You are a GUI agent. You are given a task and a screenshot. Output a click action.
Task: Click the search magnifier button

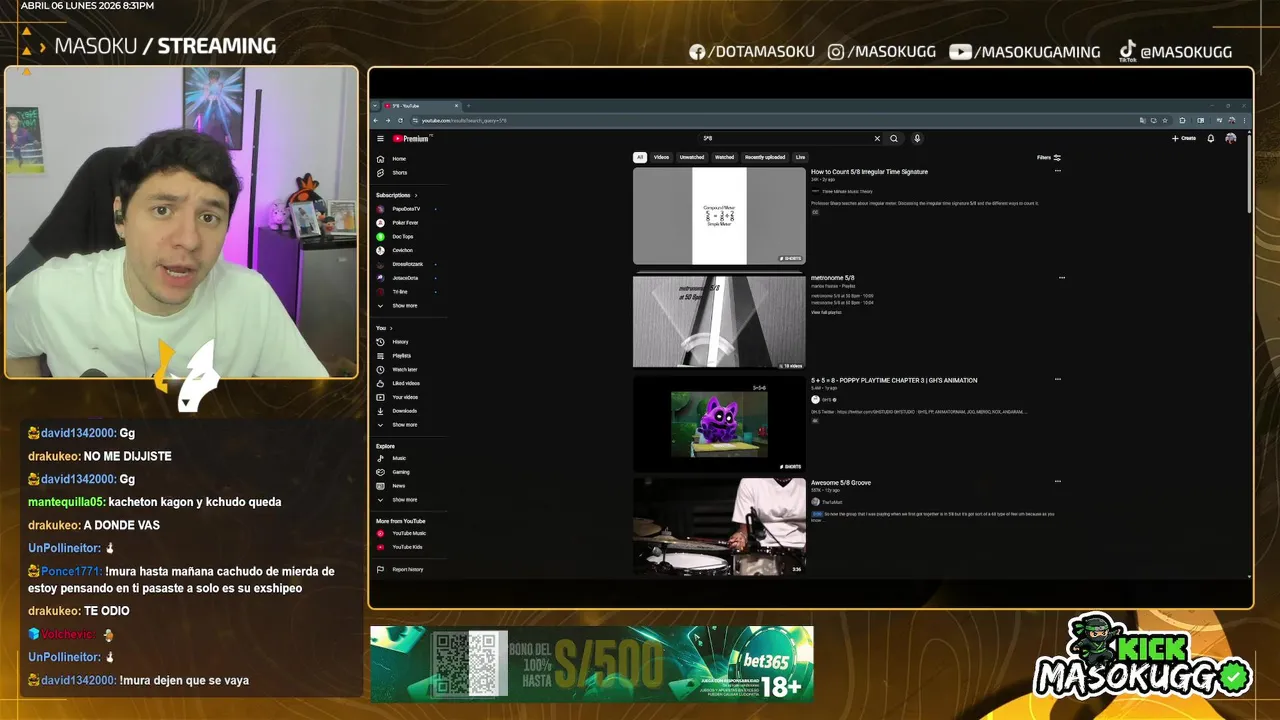894,139
